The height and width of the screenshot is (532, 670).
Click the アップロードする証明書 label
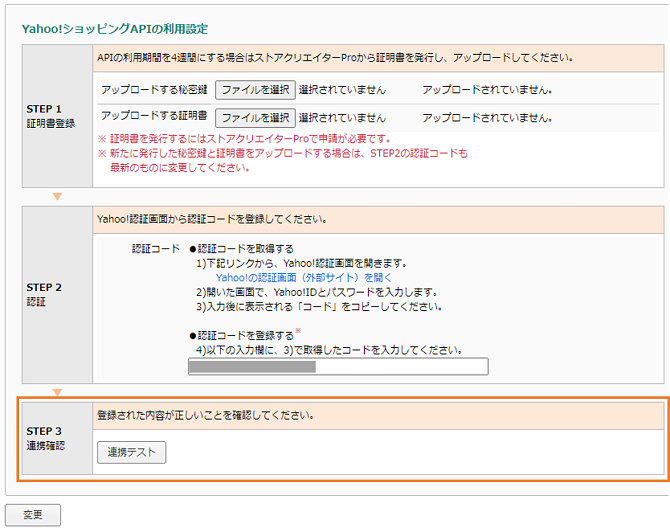pyautogui.click(x=154, y=115)
